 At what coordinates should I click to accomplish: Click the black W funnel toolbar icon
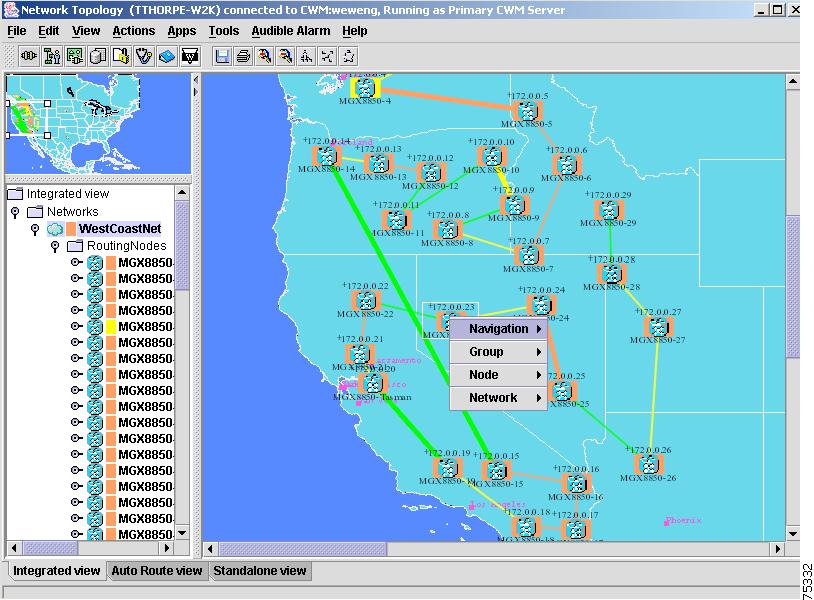pyautogui.click(x=190, y=56)
